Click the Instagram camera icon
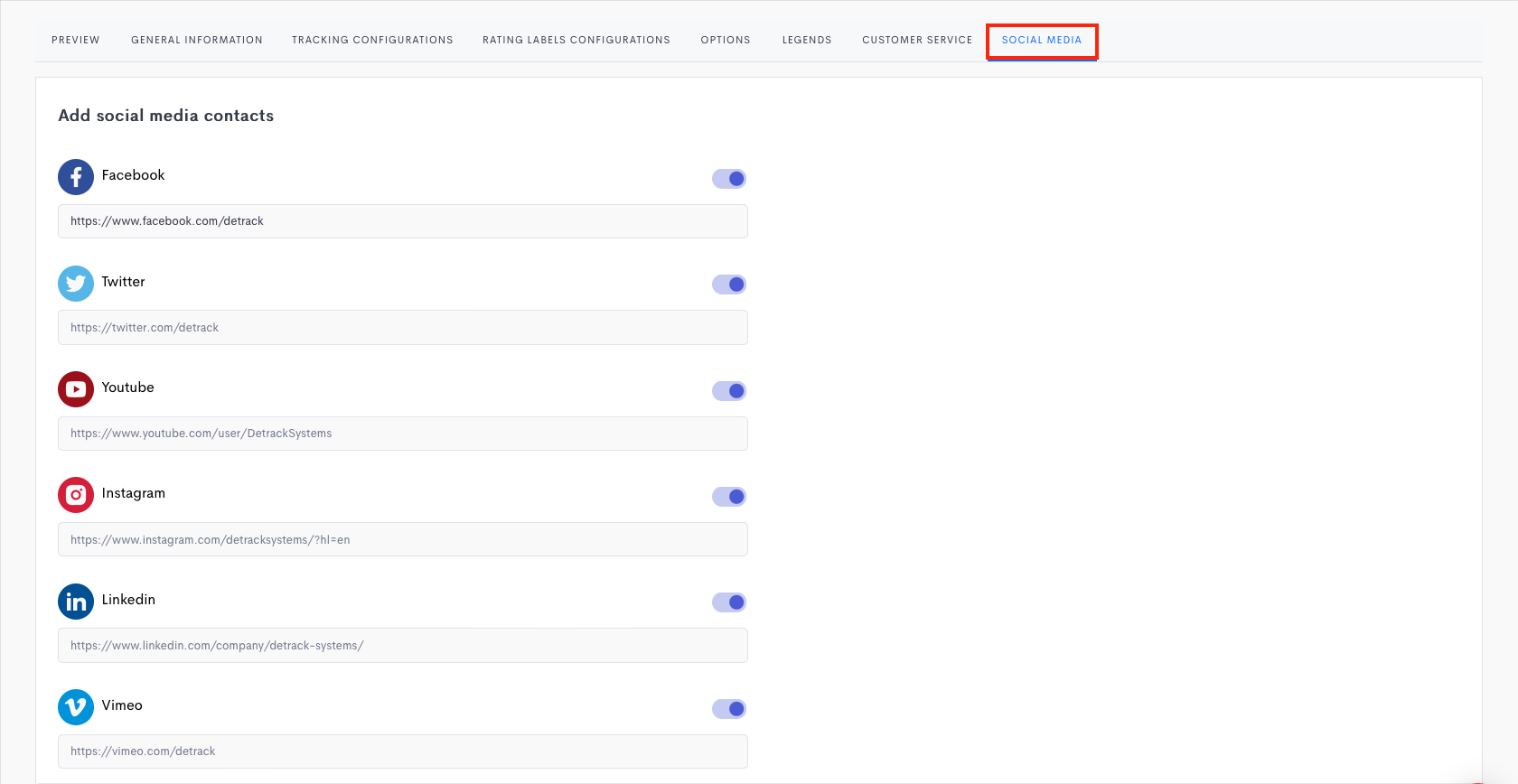 pos(76,495)
